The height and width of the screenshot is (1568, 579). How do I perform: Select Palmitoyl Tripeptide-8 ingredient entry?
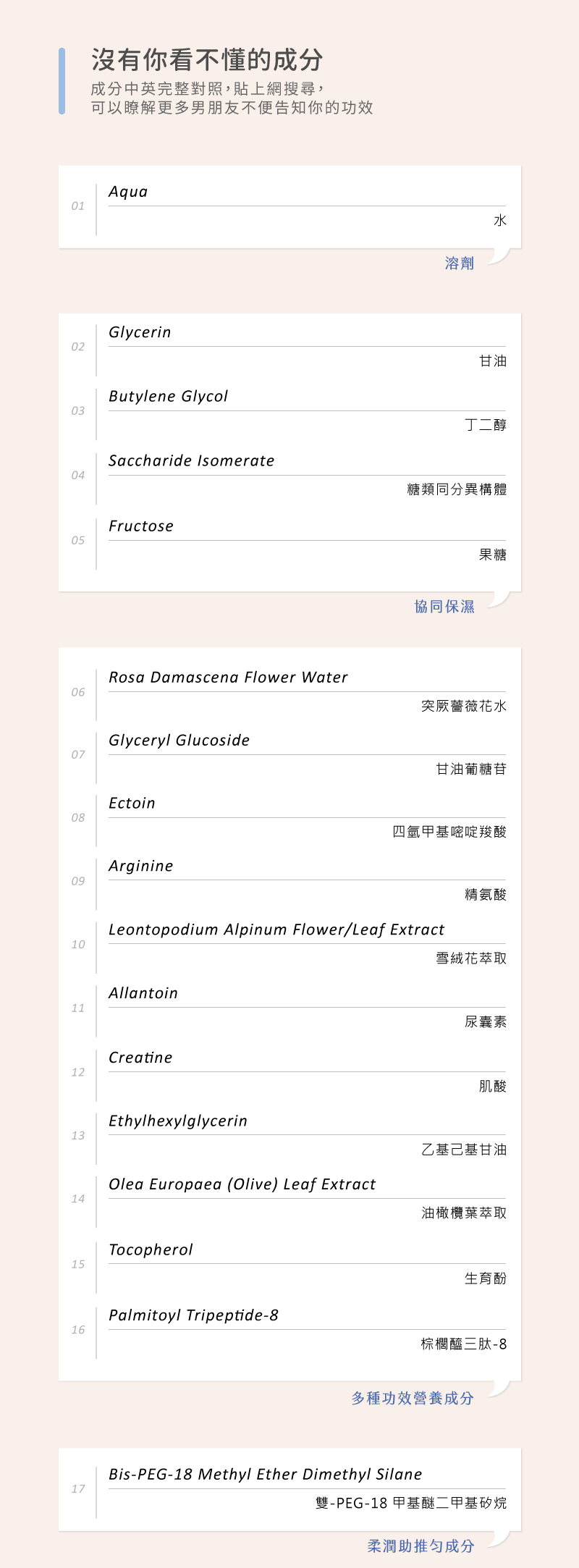[x=193, y=1316]
